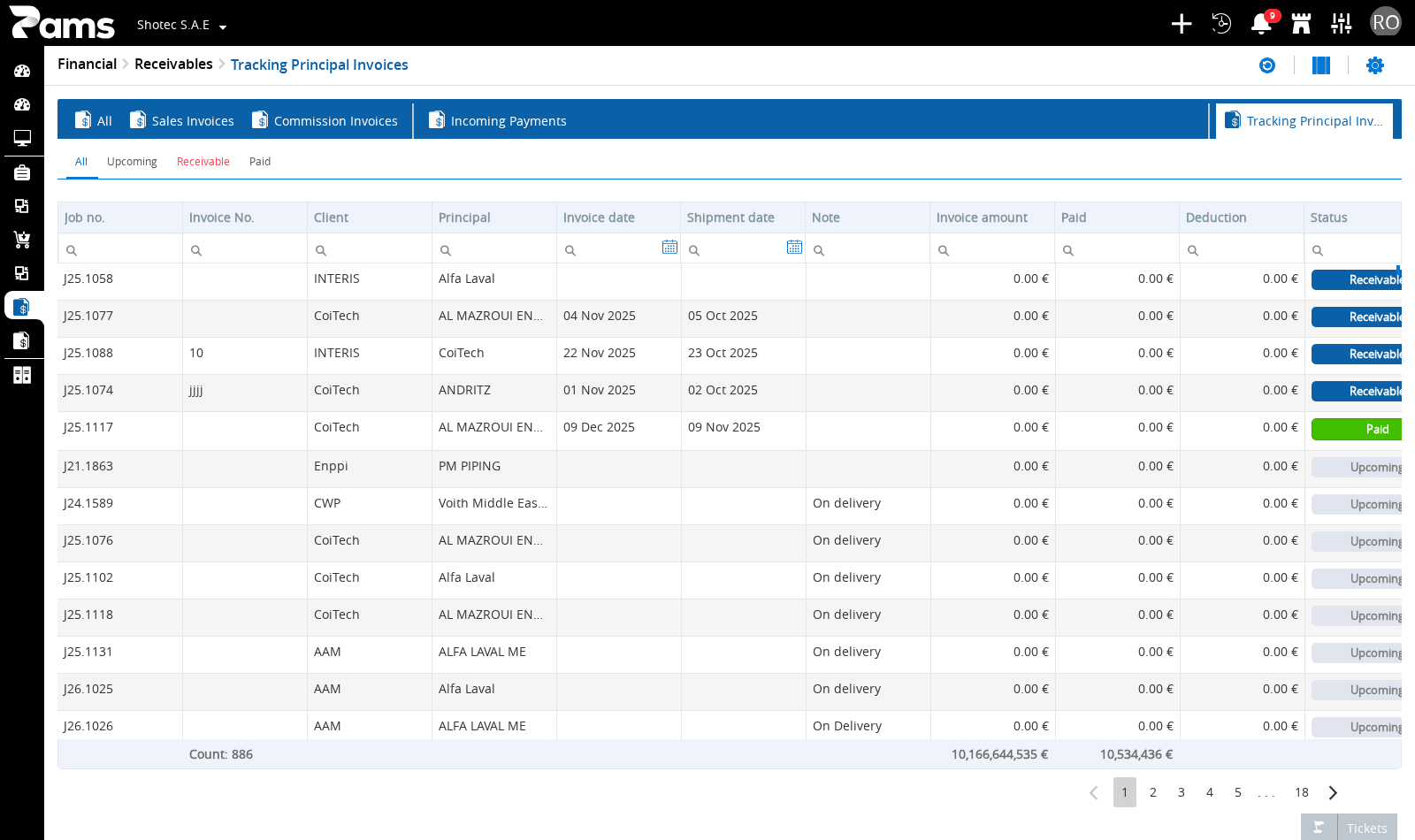Sort by Invoice date column header
The image size is (1415, 840).
click(618, 218)
